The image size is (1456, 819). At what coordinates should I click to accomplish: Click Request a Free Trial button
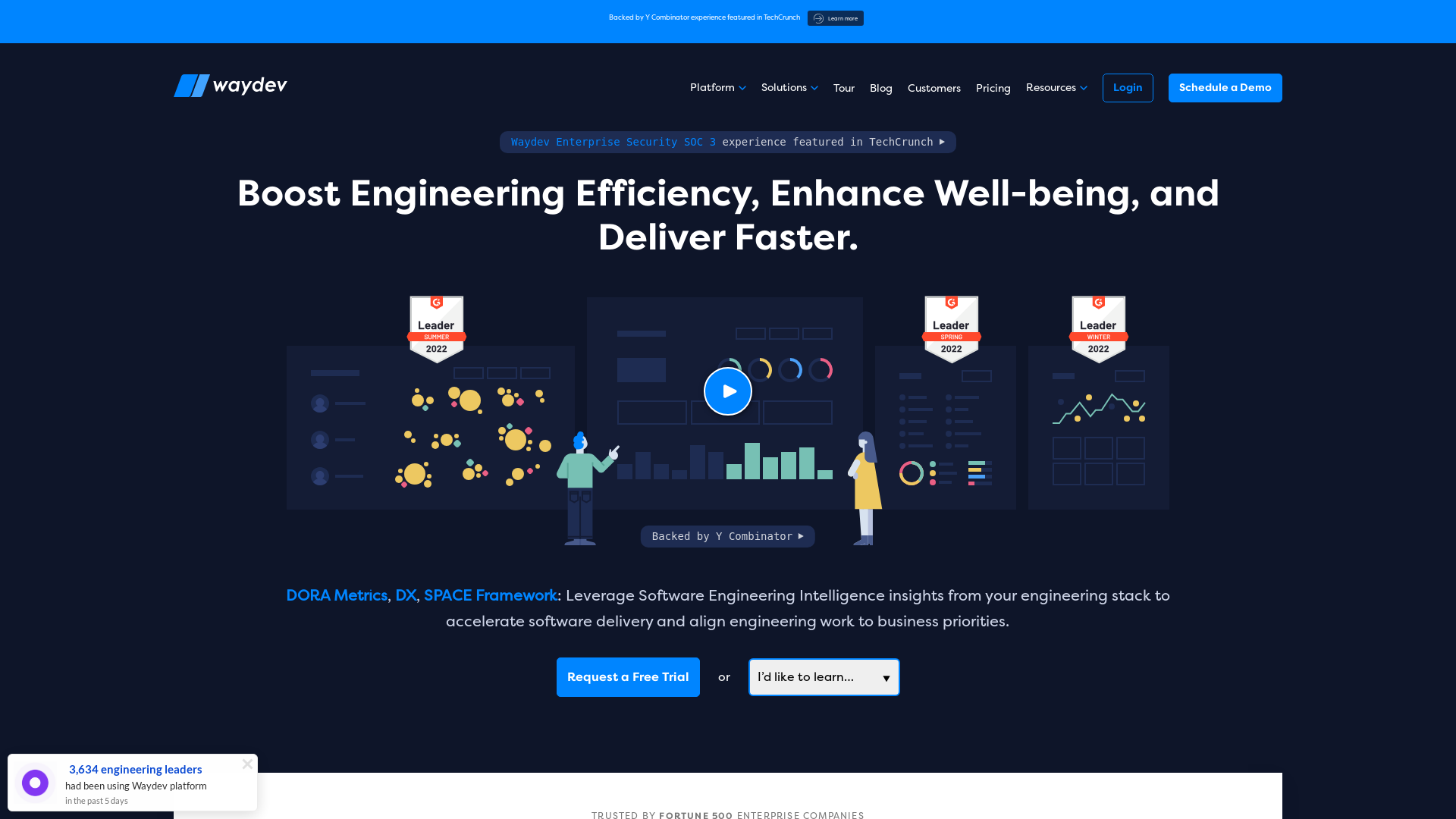click(x=628, y=677)
